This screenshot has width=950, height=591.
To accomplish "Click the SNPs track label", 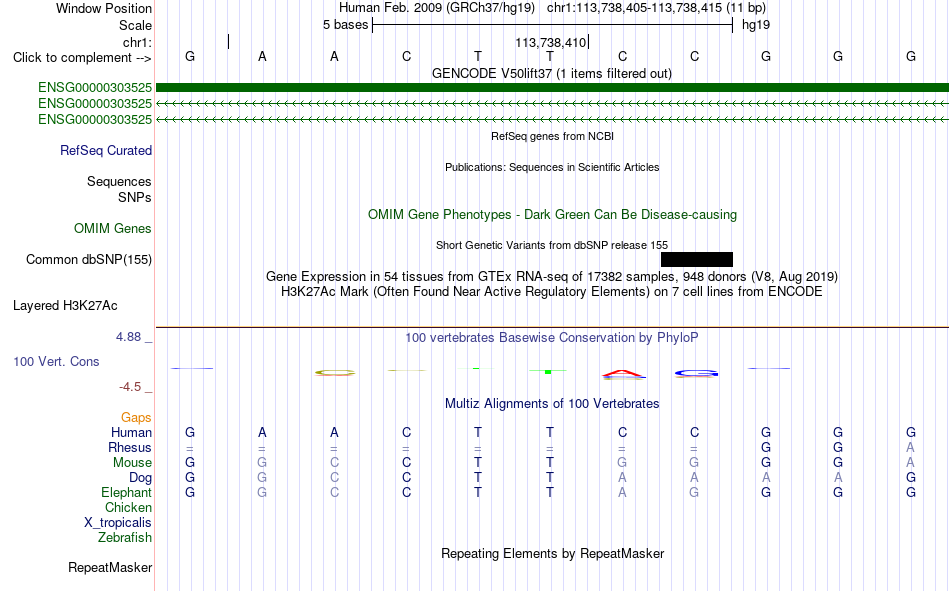I will (135, 197).
